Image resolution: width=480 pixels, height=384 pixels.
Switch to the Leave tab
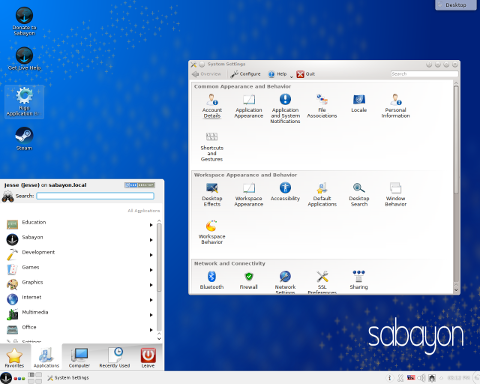point(148,357)
